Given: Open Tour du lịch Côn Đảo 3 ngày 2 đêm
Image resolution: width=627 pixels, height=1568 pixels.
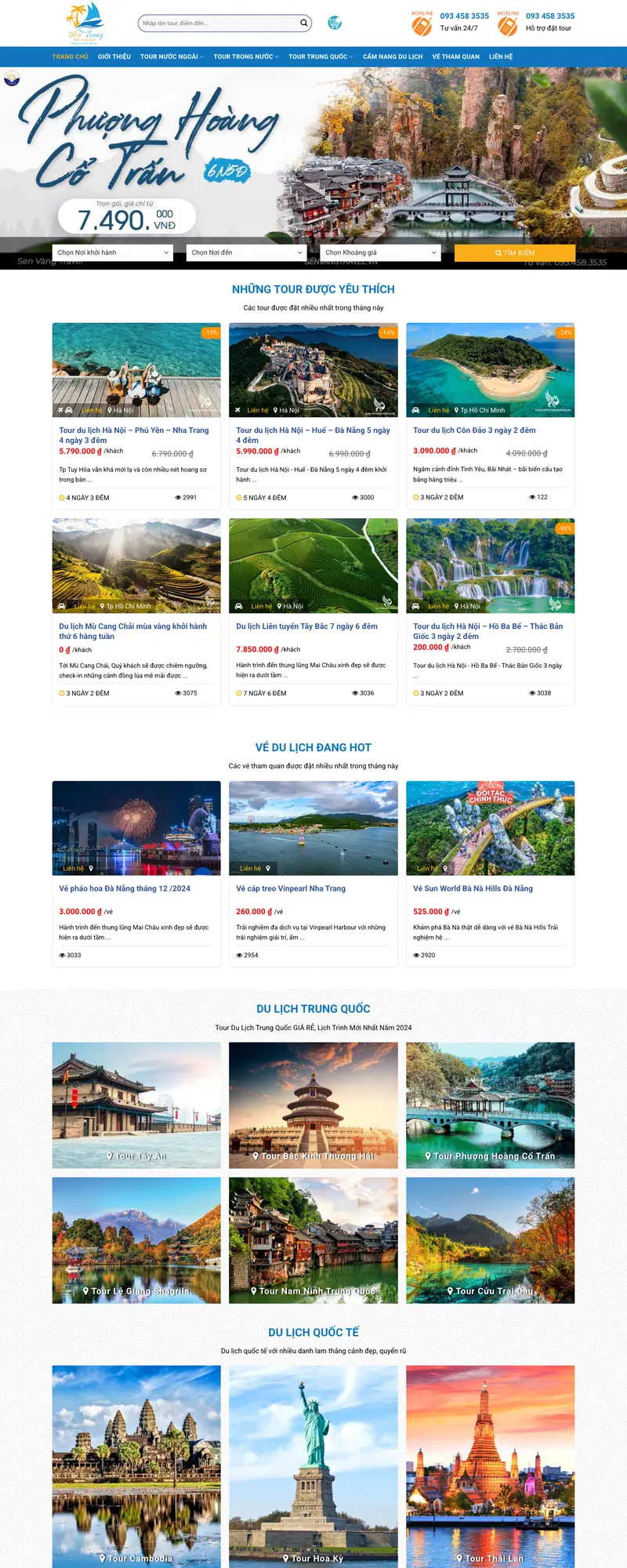Looking at the screenshot, I should point(474,430).
